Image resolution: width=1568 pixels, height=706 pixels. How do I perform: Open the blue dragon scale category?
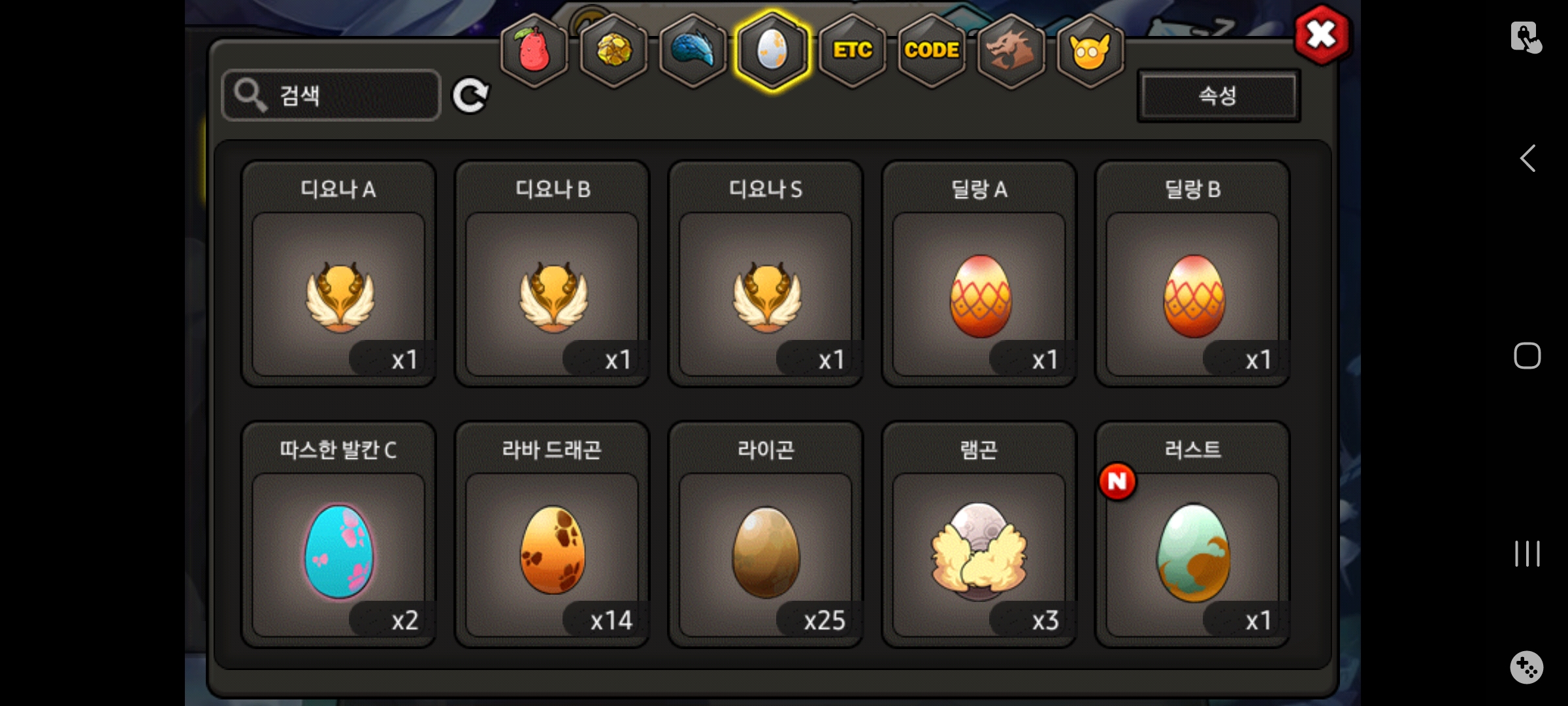(693, 50)
